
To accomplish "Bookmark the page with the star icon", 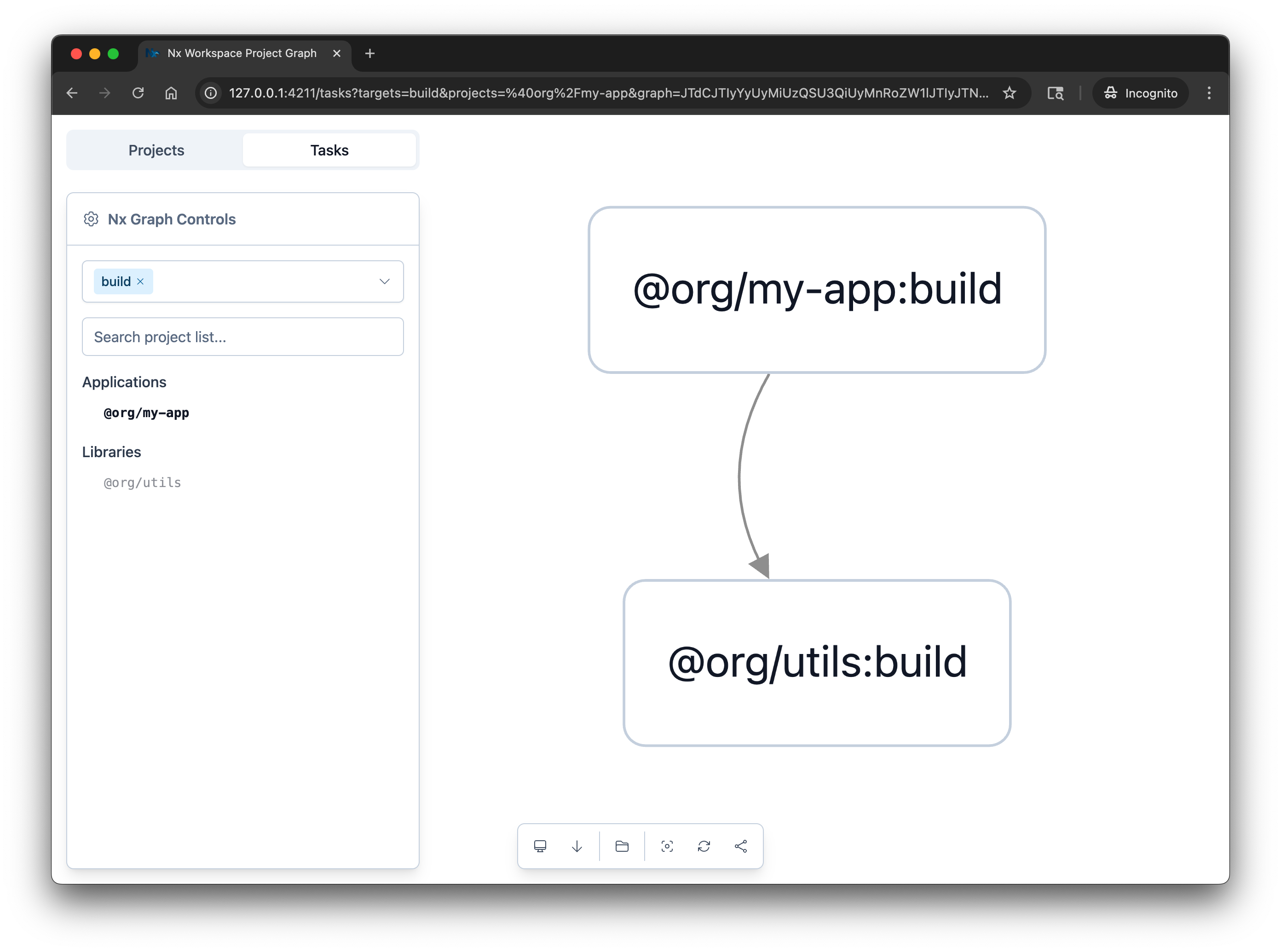I will click(1010, 93).
